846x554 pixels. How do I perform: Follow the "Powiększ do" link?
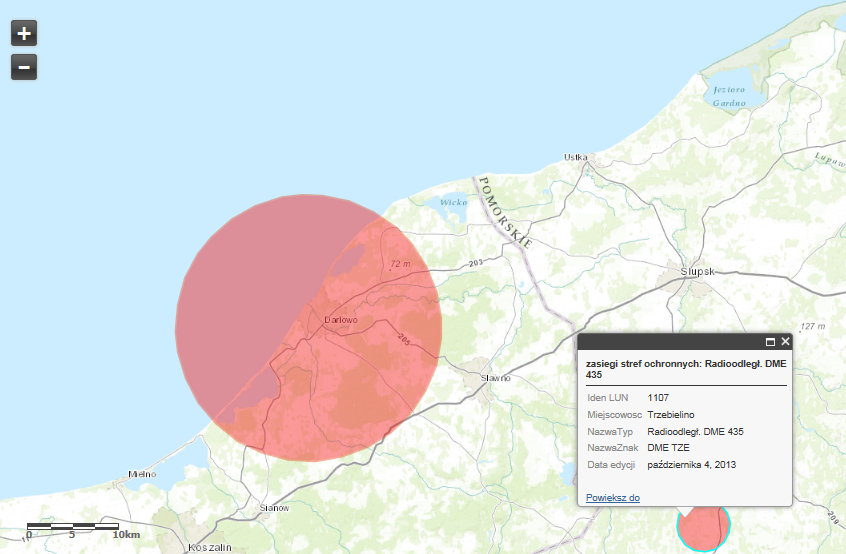(x=612, y=497)
